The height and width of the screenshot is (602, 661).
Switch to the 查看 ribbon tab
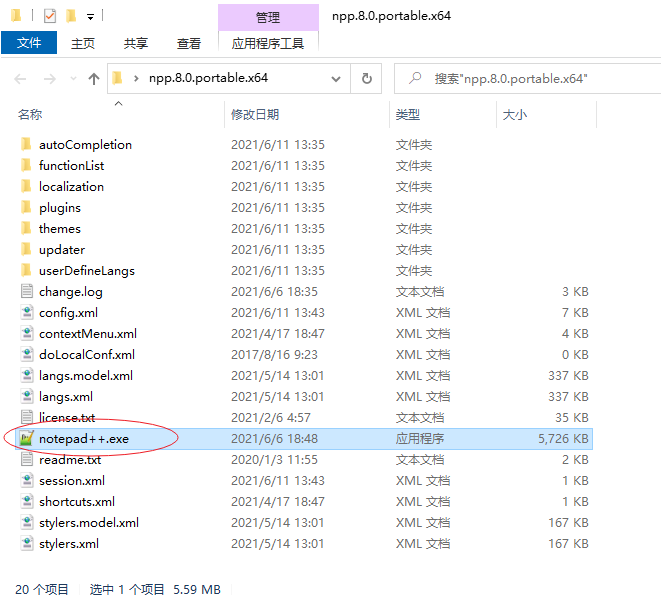click(188, 43)
